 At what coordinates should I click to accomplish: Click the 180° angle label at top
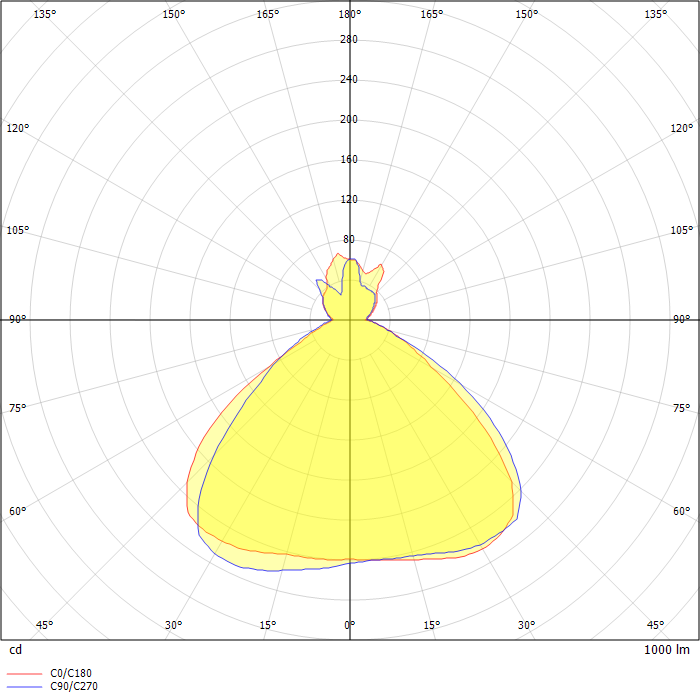350,14
